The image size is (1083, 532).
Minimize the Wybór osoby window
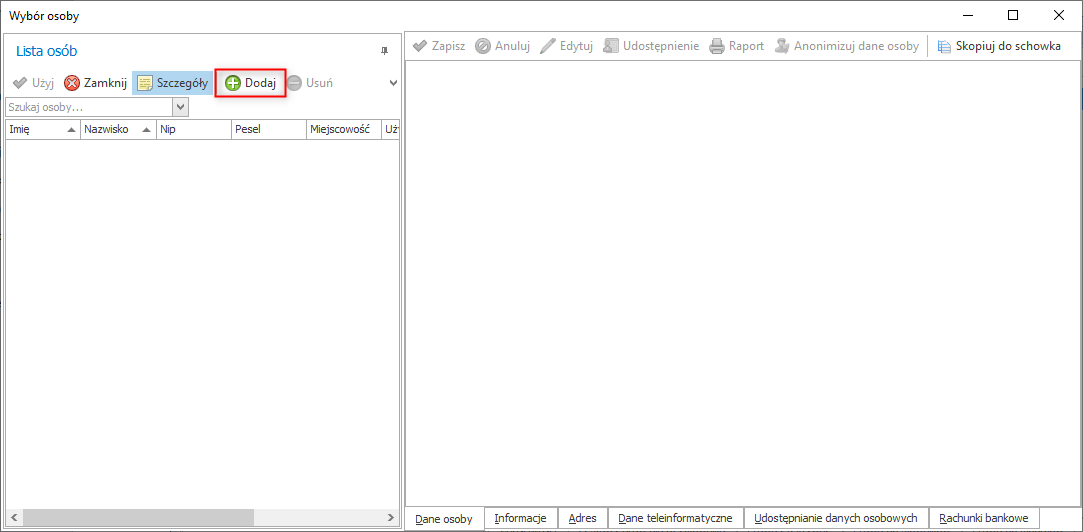pyautogui.click(x=968, y=15)
